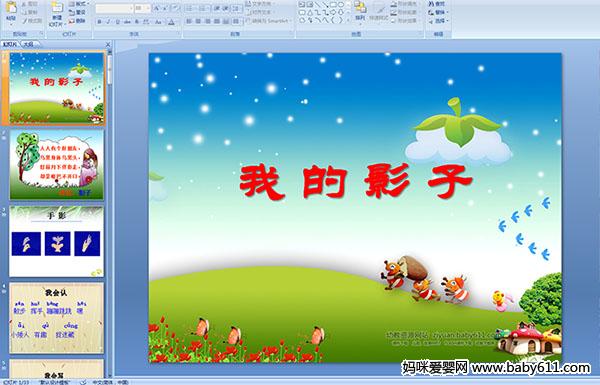Click the Replace (替换) button

(438, 12)
